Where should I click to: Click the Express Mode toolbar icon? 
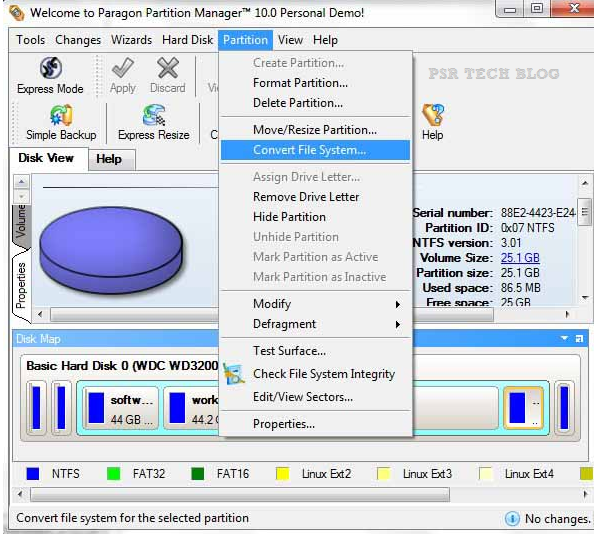[51, 68]
